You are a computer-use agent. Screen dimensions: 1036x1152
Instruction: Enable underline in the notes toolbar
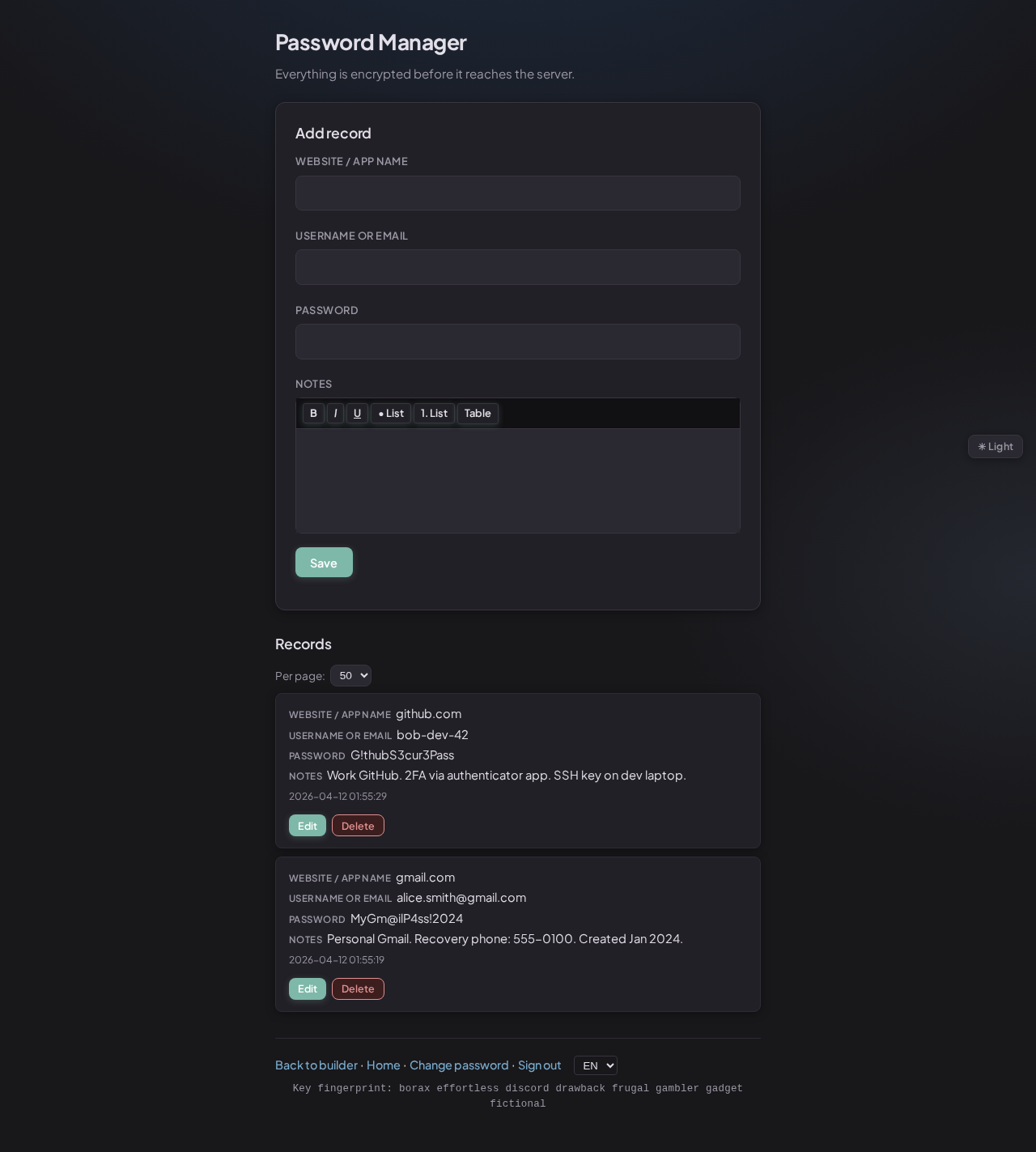pos(357,414)
